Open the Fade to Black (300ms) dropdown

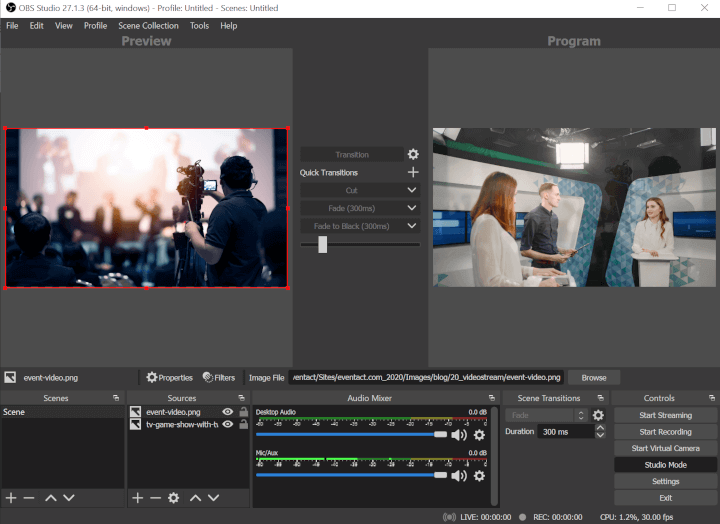click(412, 226)
